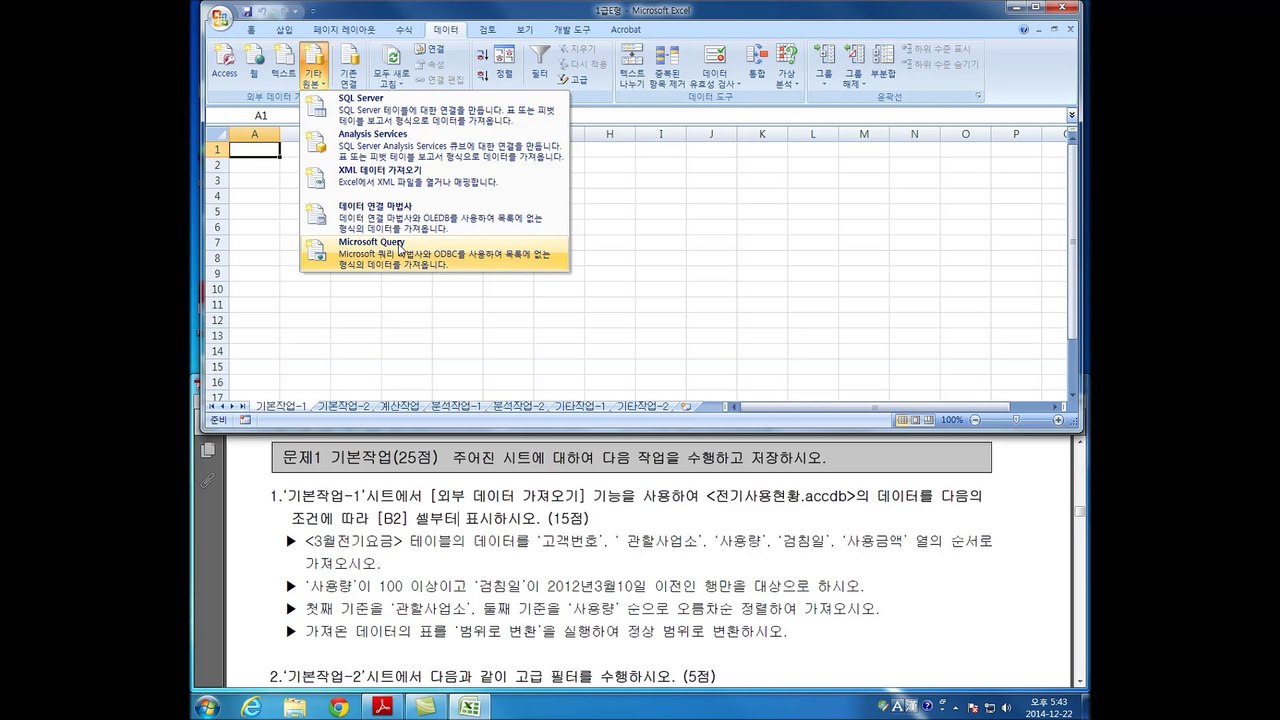Switch to 페이지 레이아웃 tab

click(x=344, y=30)
